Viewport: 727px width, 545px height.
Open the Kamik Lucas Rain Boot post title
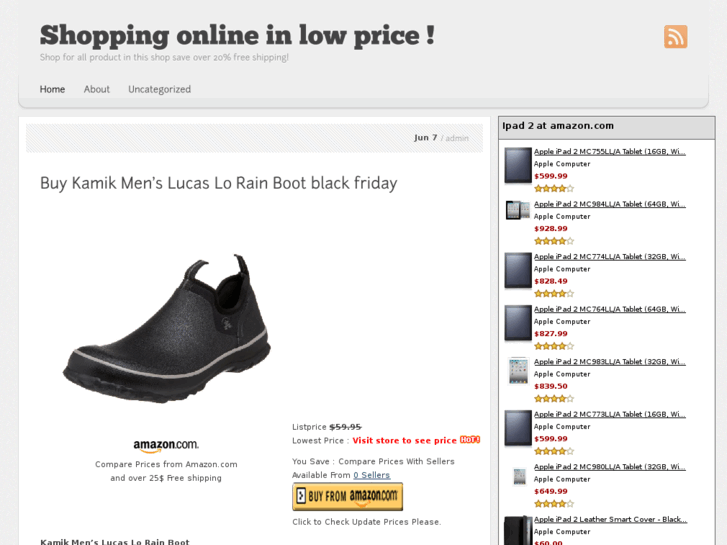click(x=218, y=183)
